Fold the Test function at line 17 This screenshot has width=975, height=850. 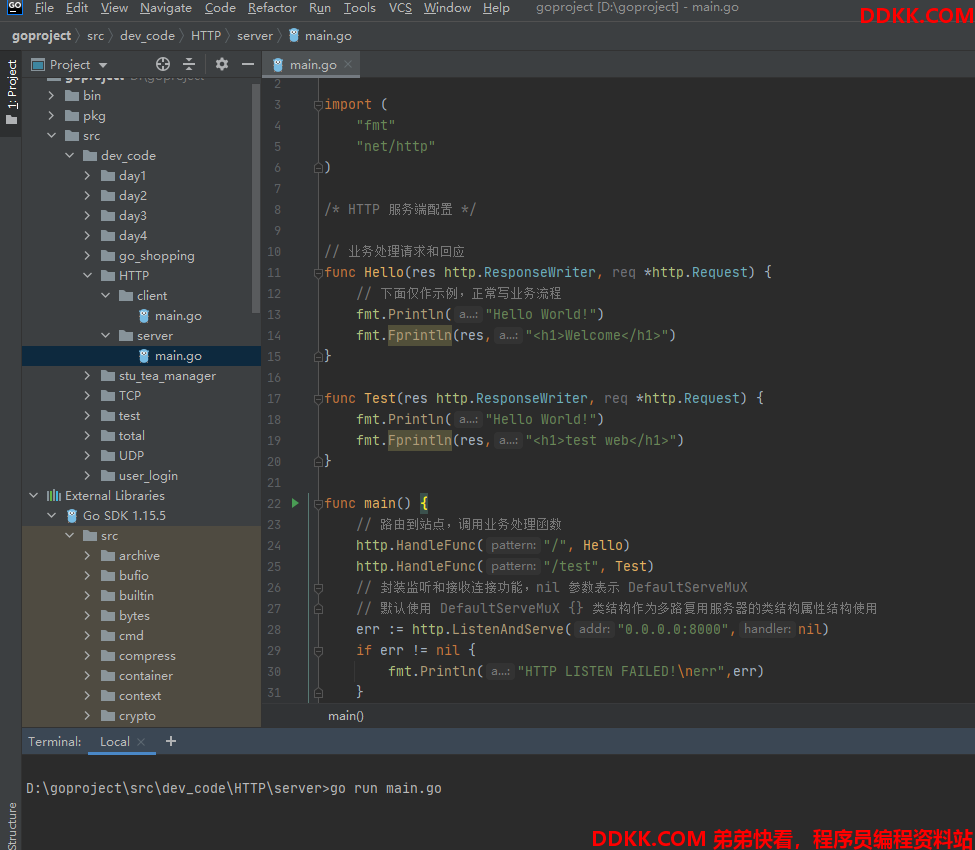pyautogui.click(x=318, y=399)
